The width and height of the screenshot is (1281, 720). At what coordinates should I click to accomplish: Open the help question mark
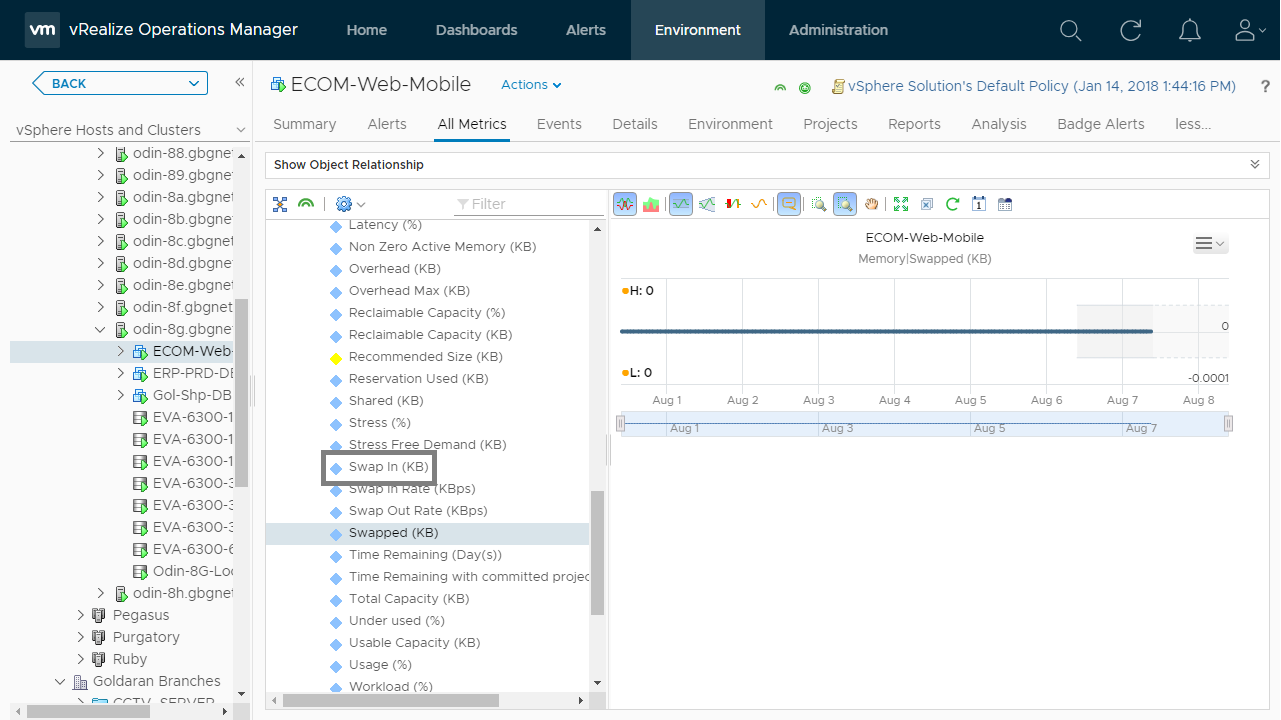click(1265, 87)
